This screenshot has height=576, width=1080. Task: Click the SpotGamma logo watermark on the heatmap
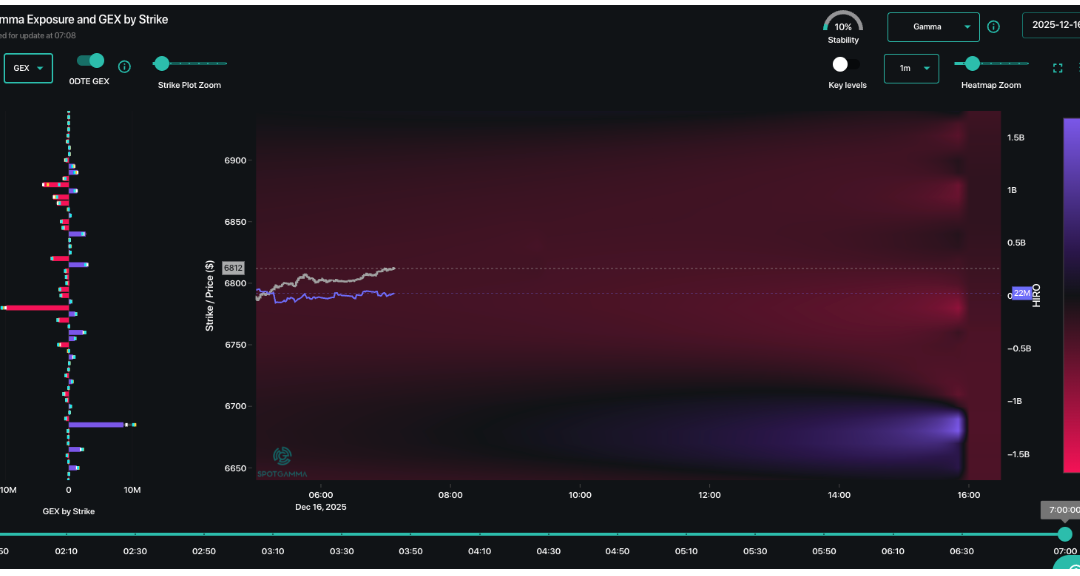281,460
